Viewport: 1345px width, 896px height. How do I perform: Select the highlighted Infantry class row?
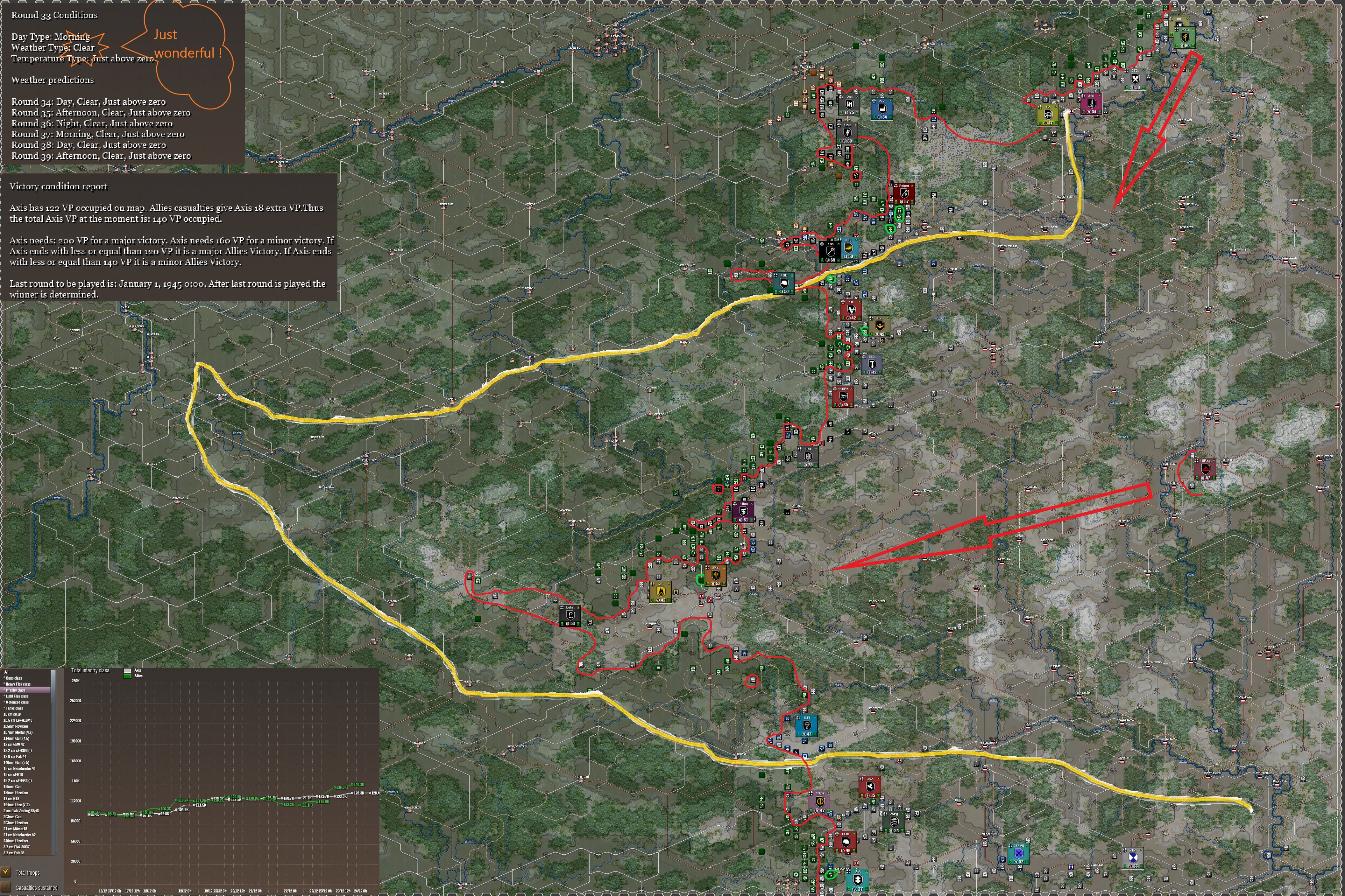tap(26, 690)
